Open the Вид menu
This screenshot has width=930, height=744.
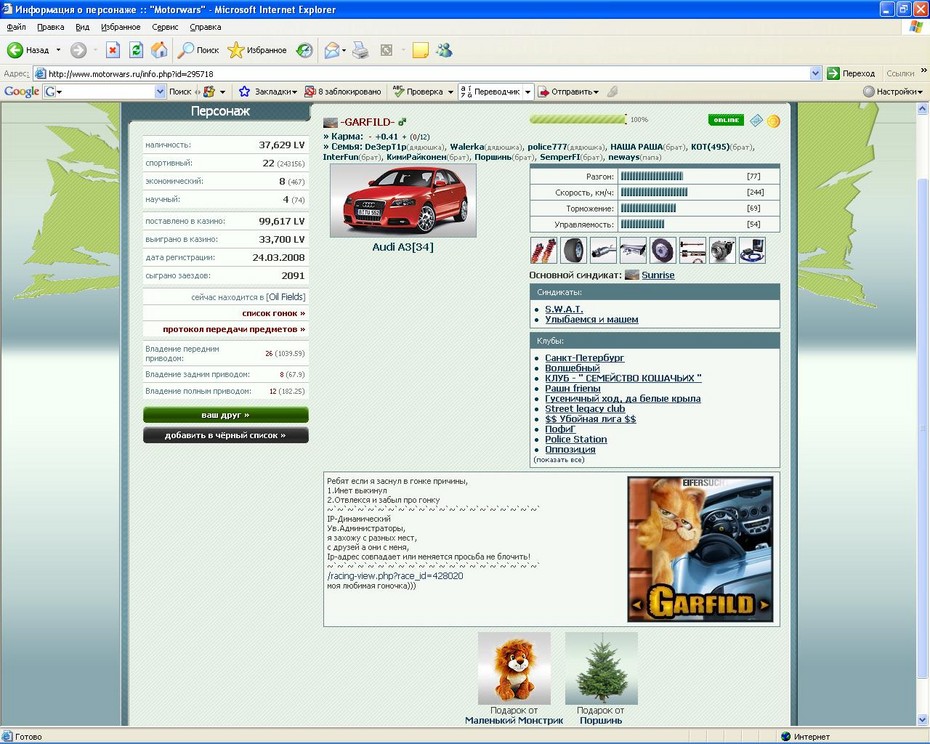pyautogui.click(x=82, y=27)
